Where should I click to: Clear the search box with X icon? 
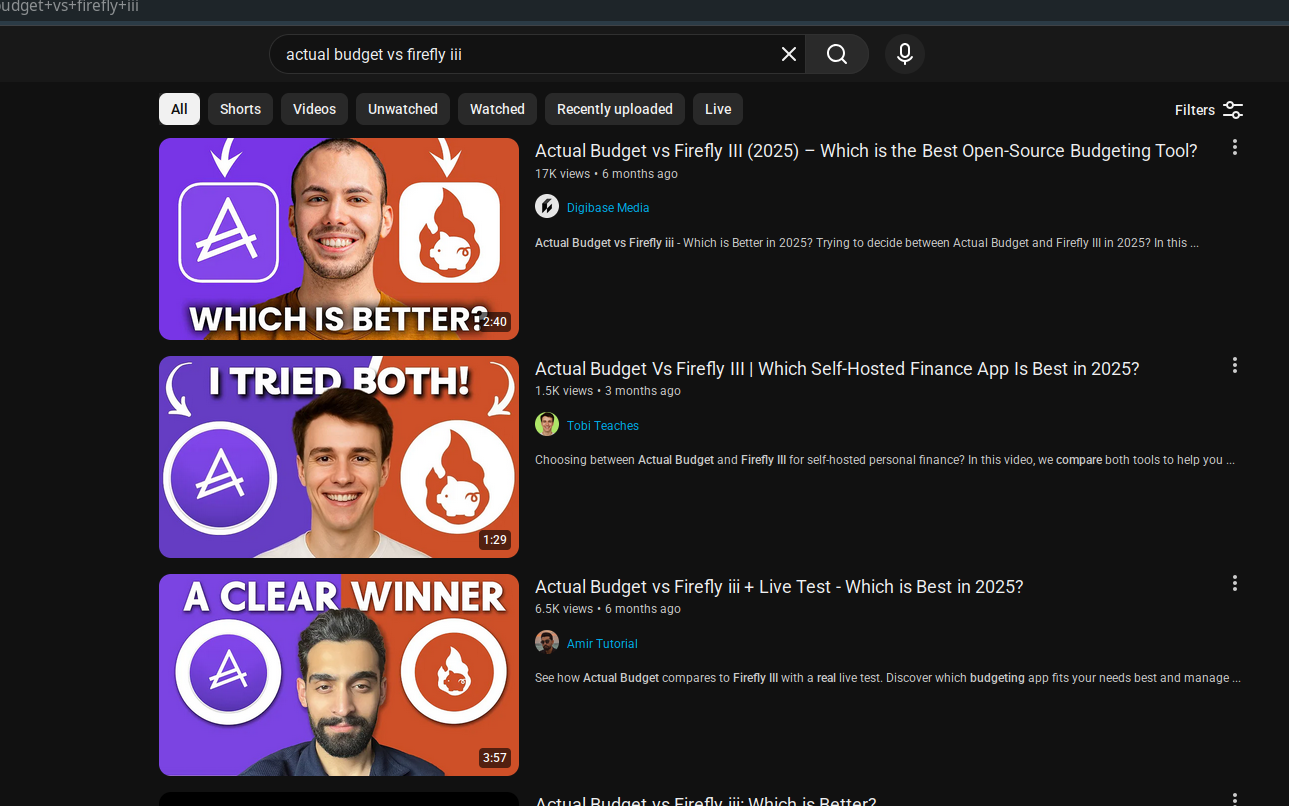788,54
